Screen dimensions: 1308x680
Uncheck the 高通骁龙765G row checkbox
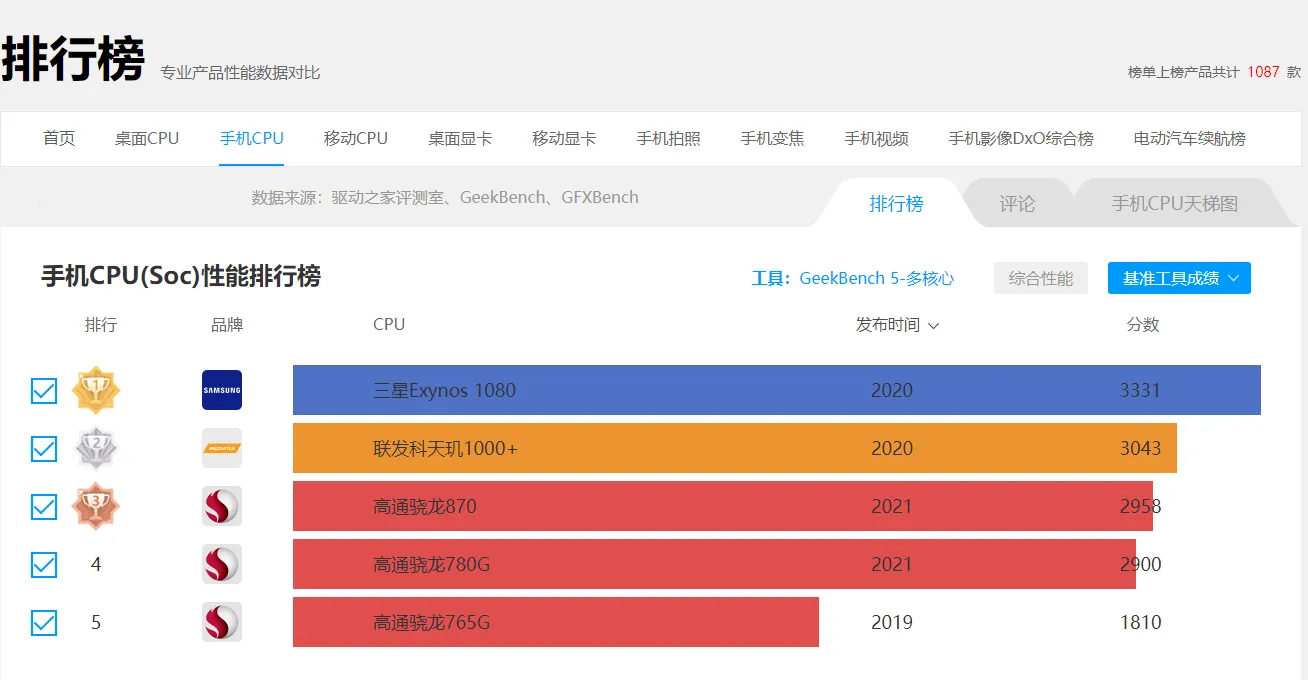pos(44,623)
